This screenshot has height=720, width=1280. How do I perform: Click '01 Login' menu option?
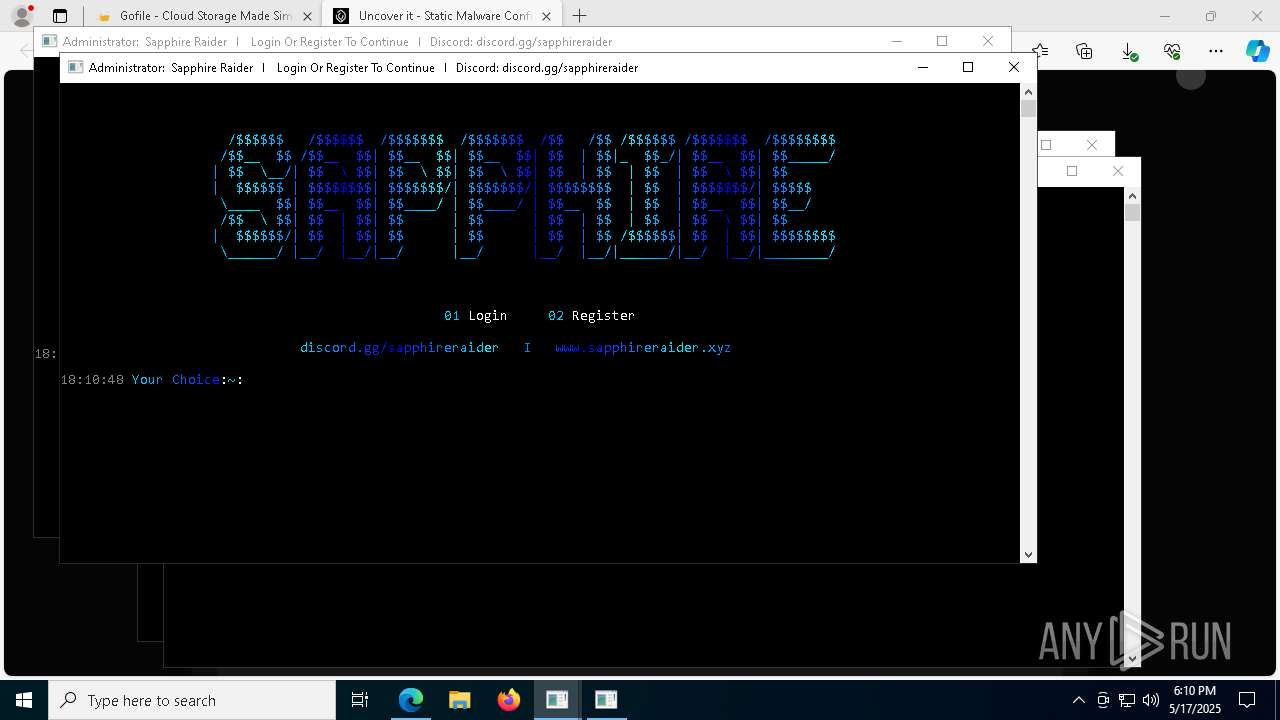476,315
